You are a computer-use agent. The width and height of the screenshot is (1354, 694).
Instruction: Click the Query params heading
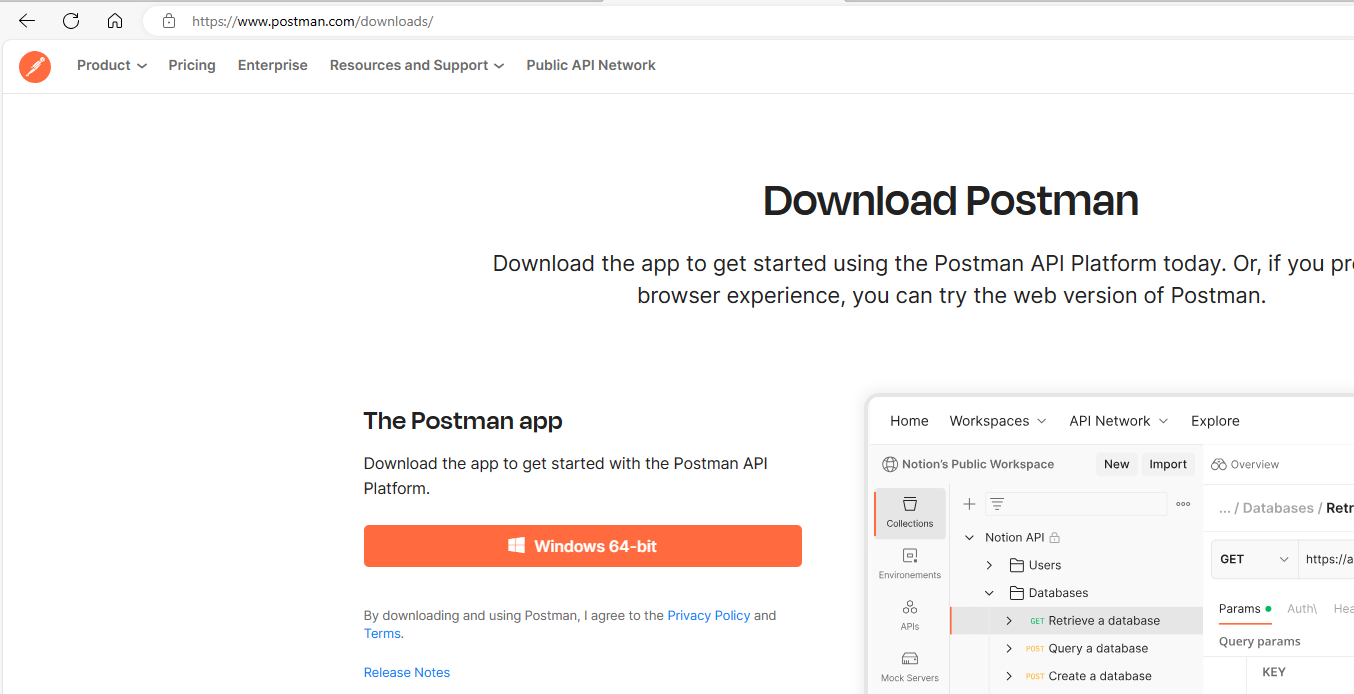click(x=1260, y=641)
